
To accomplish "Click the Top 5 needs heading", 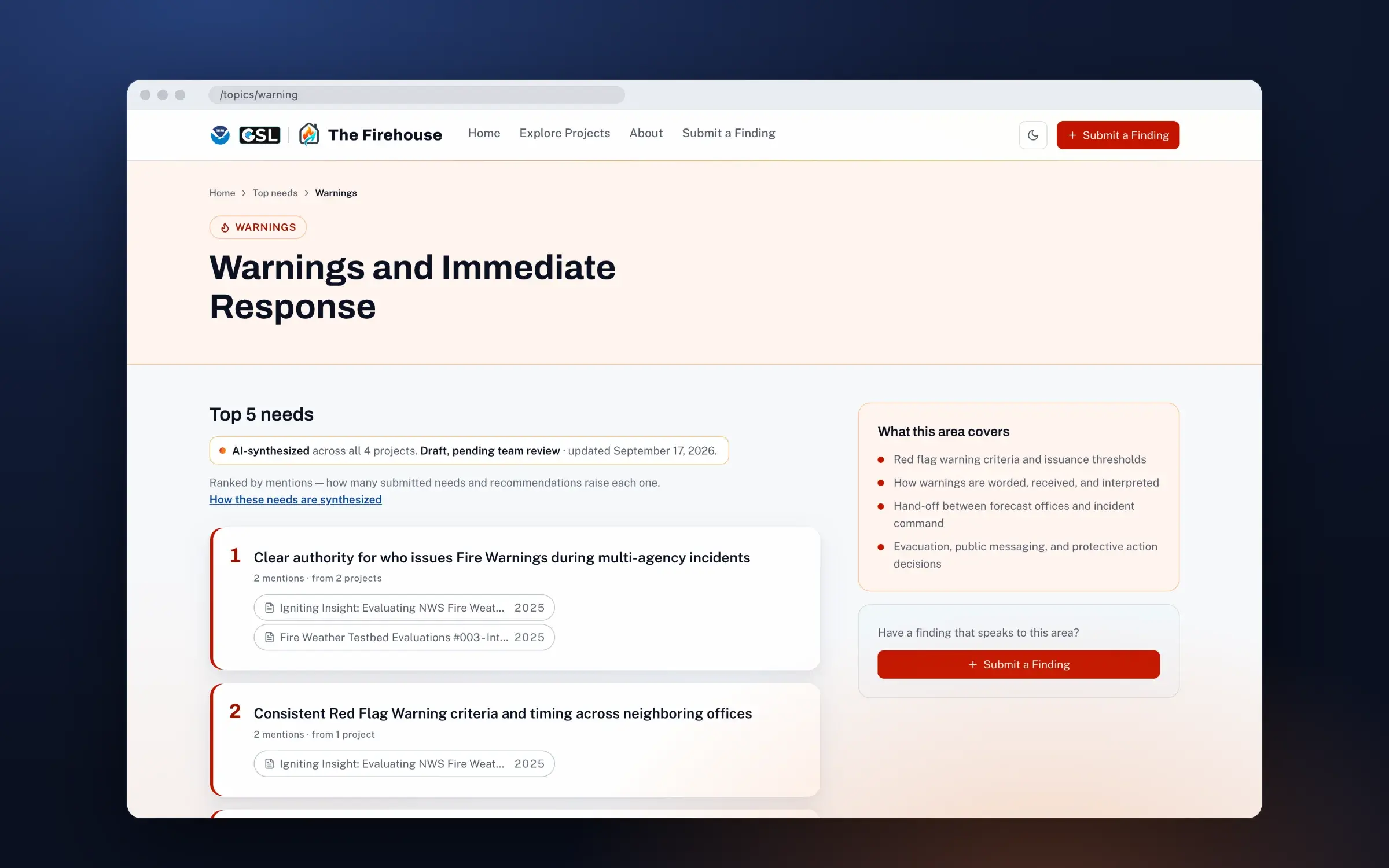I will [x=262, y=414].
